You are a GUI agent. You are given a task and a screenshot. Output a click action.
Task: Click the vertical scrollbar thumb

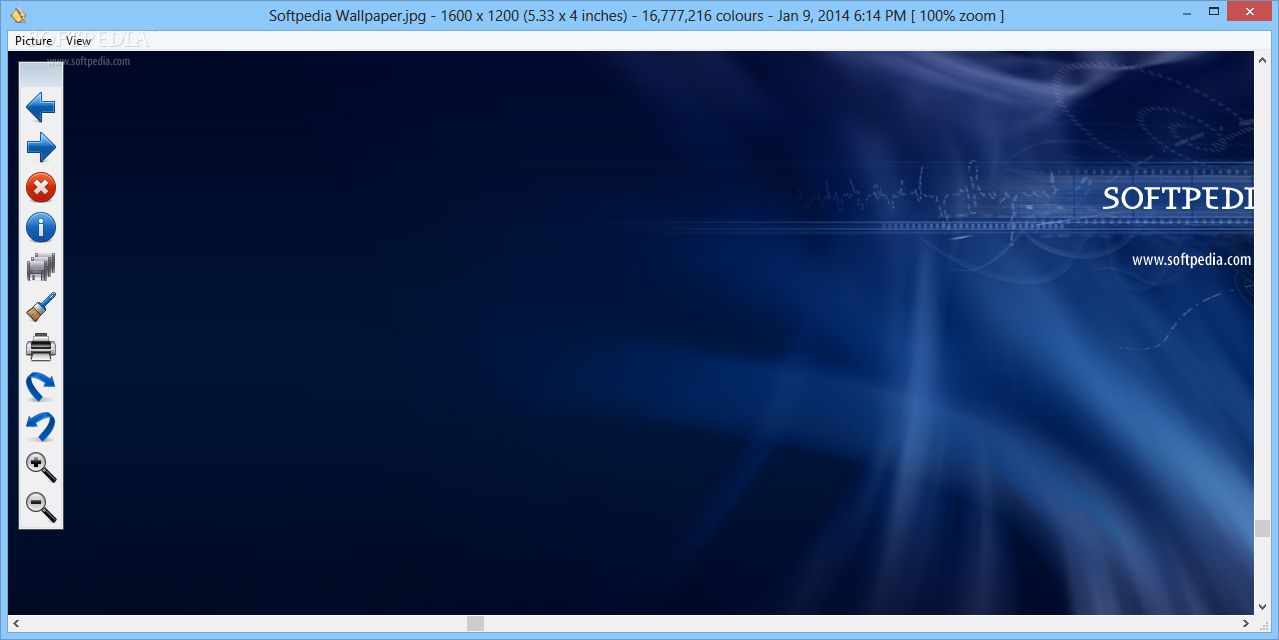(x=1262, y=529)
